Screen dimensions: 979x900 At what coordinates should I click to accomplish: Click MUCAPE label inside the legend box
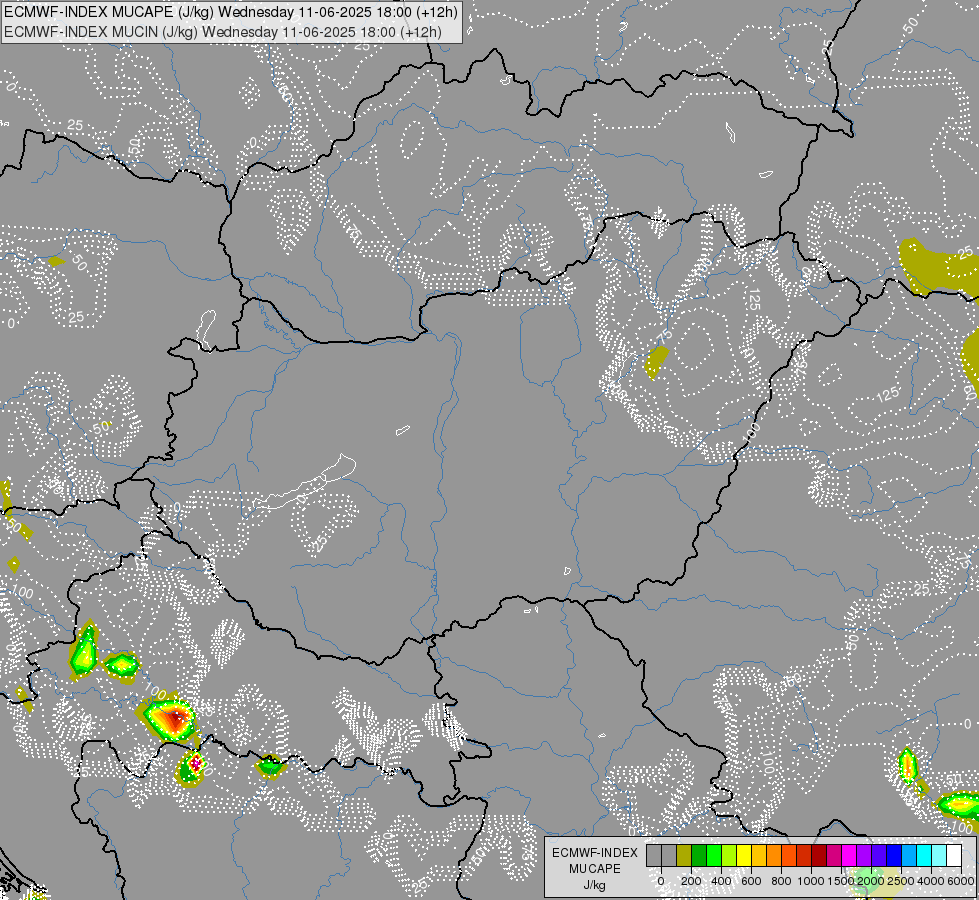tap(595, 869)
